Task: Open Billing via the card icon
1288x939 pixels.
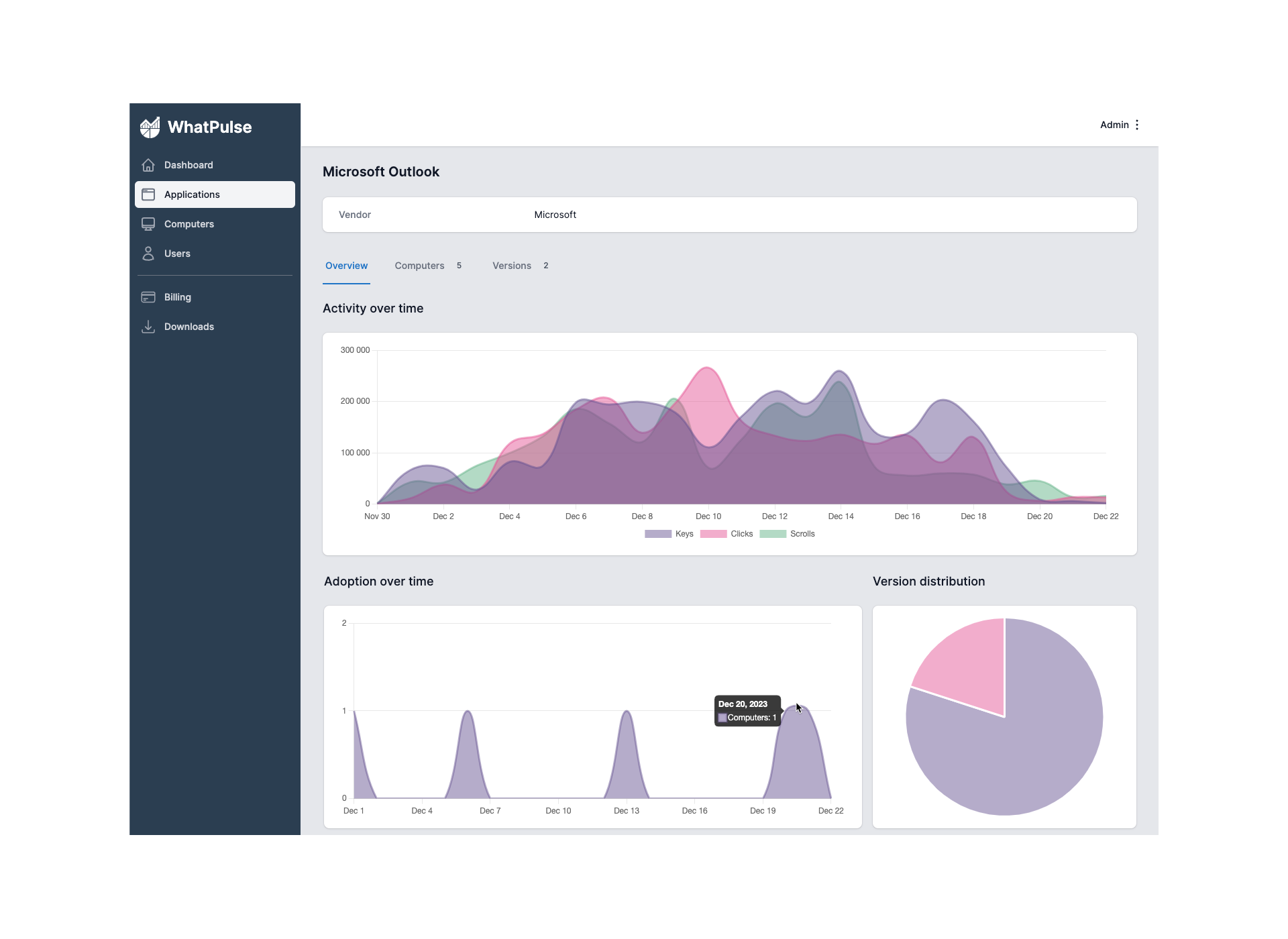Action: [148, 296]
